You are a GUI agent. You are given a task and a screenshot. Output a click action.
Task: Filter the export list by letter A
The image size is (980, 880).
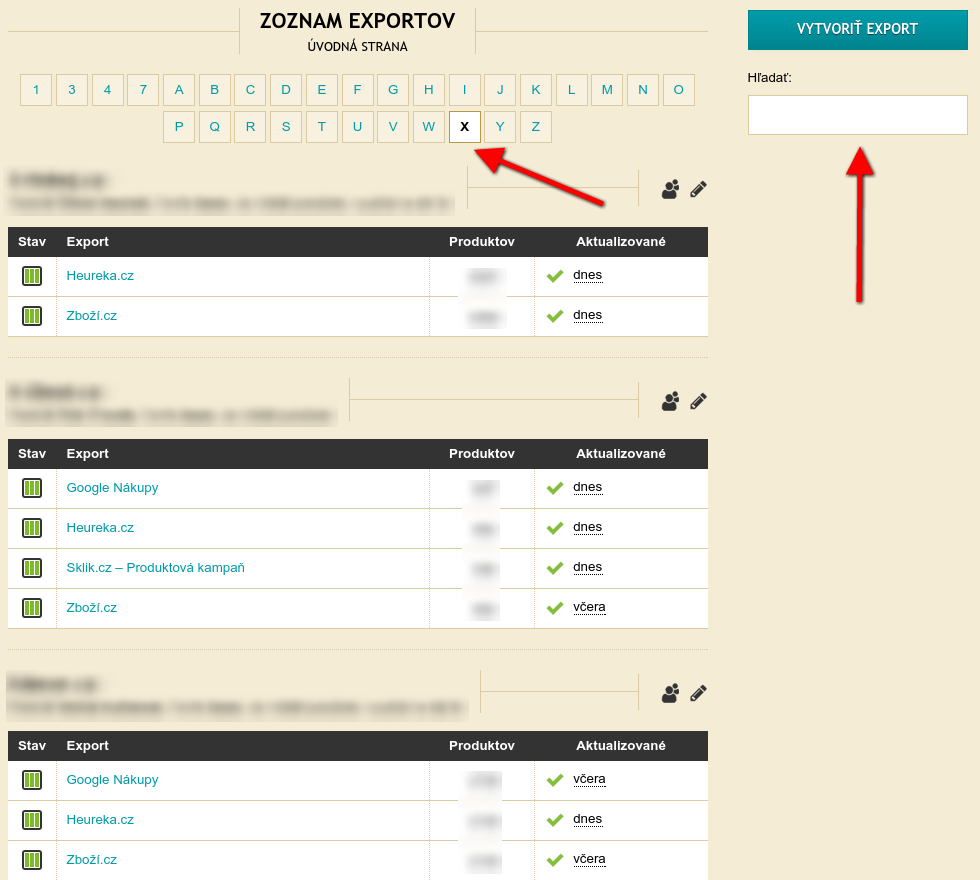(179, 90)
